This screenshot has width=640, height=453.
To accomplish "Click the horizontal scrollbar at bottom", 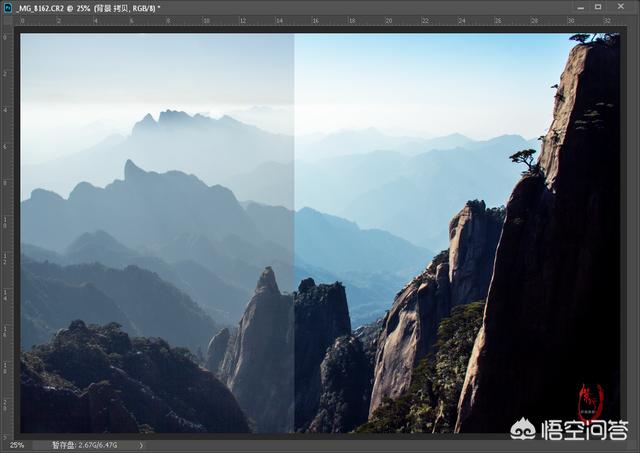I will click(x=380, y=445).
